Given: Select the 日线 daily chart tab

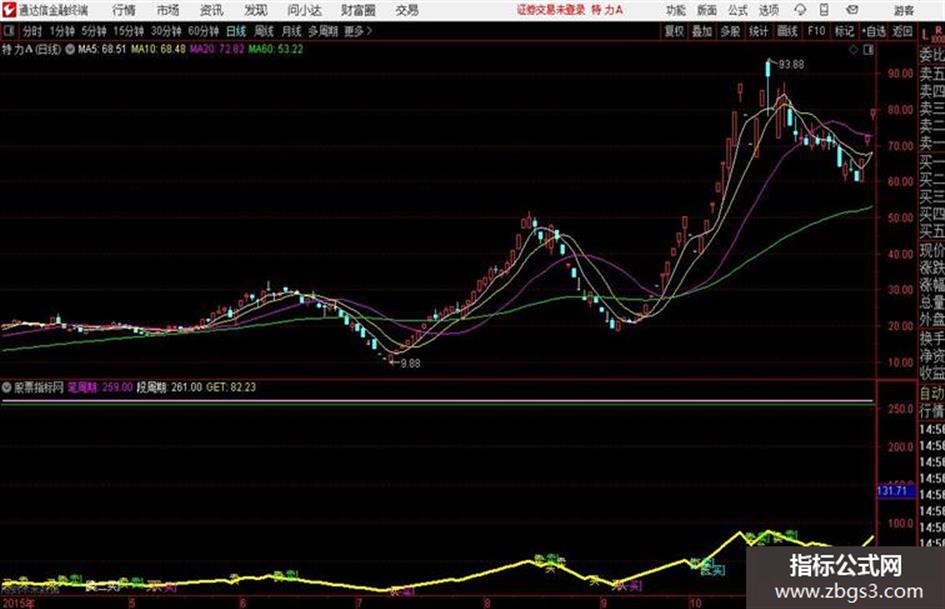Looking at the screenshot, I should (236, 31).
